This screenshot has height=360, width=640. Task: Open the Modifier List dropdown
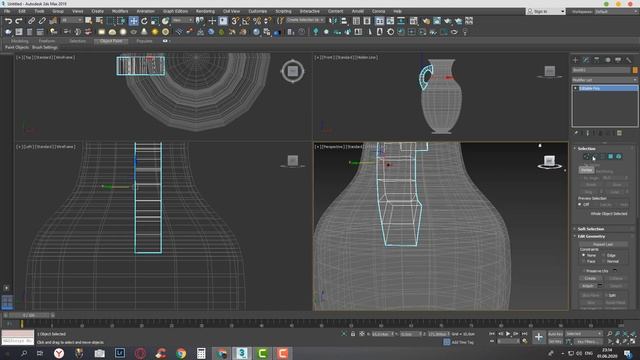click(604, 80)
